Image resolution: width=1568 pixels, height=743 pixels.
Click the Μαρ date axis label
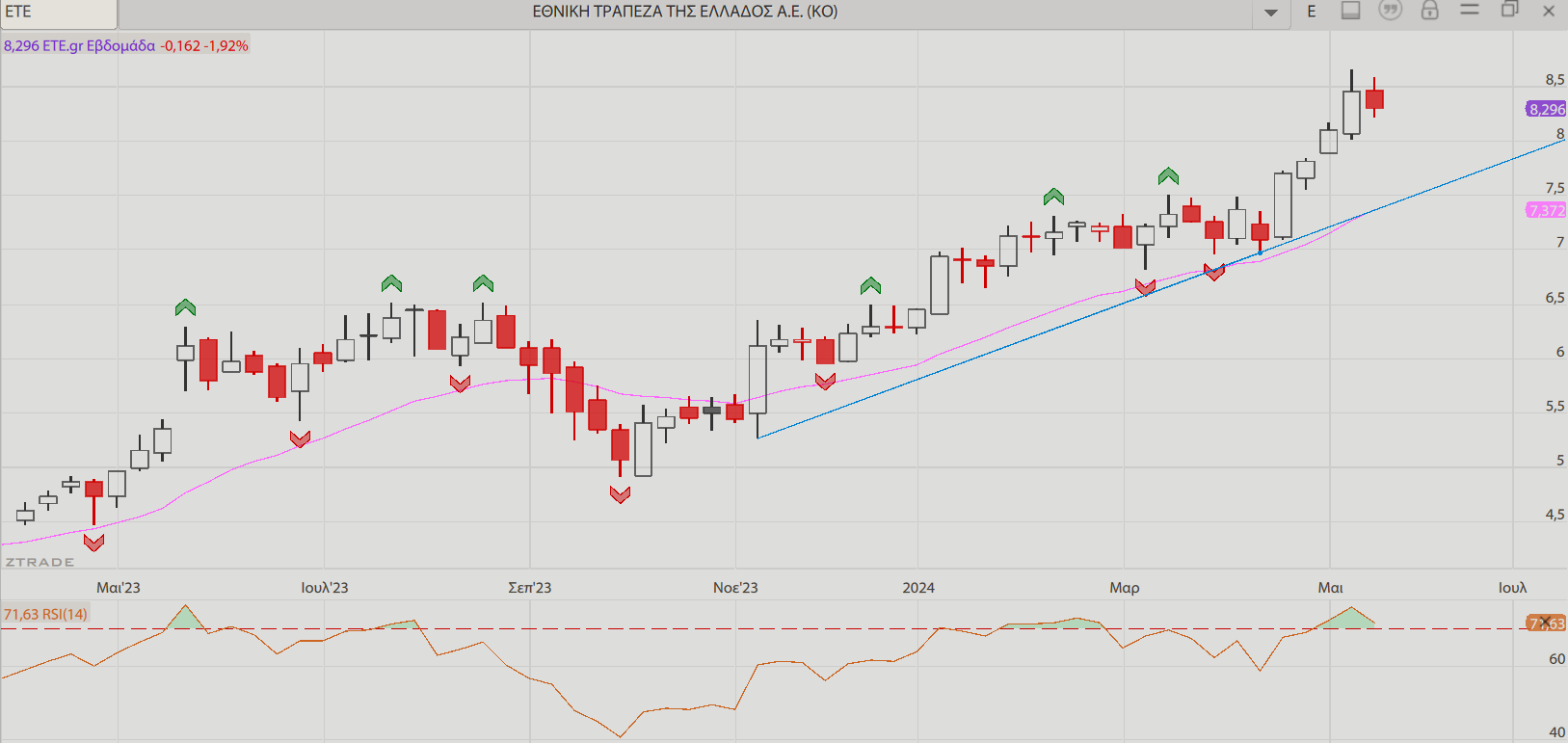pyautogui.click(x=1125, y=588)
